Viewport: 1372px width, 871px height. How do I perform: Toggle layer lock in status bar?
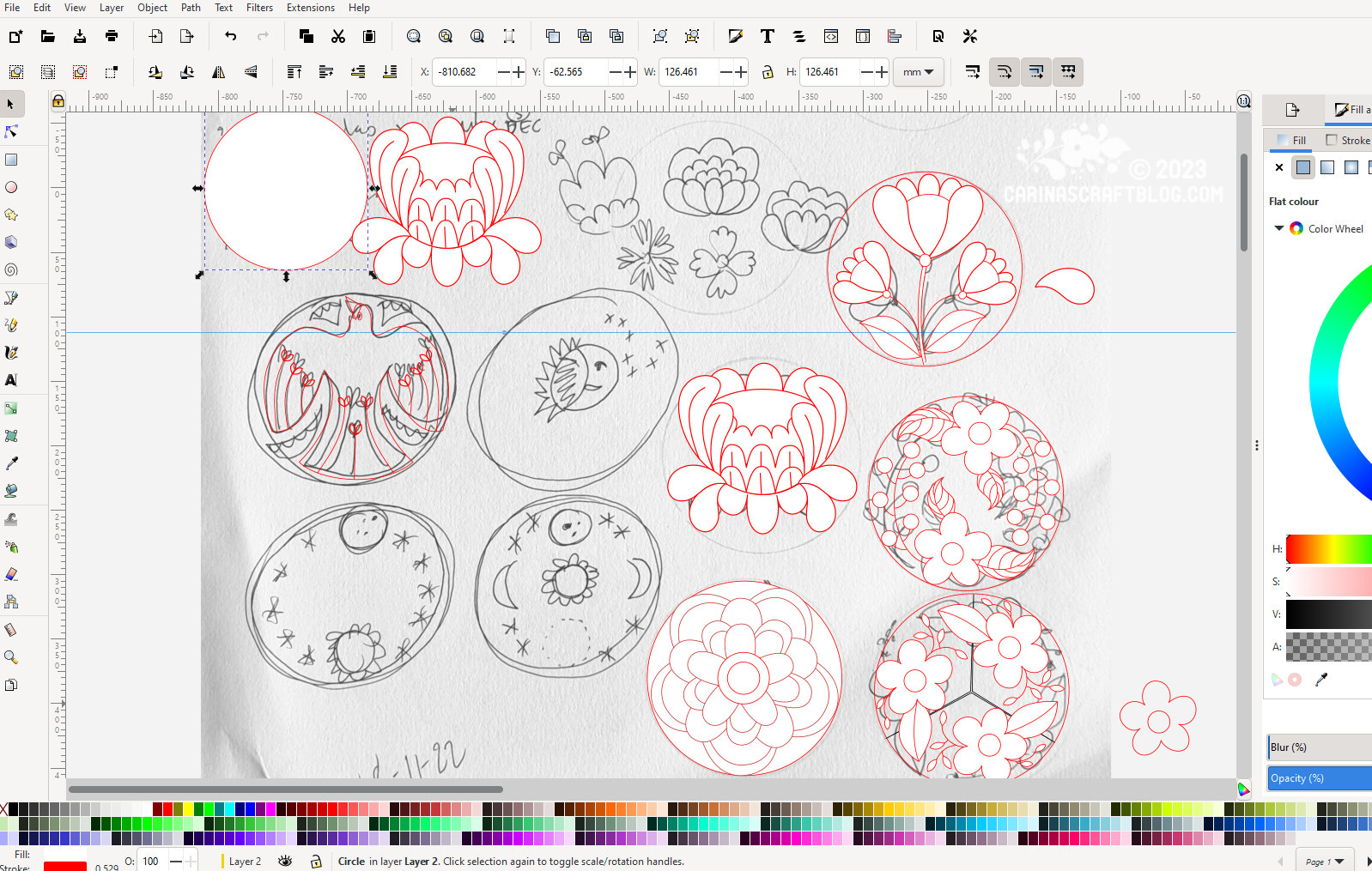click(316, 861)
